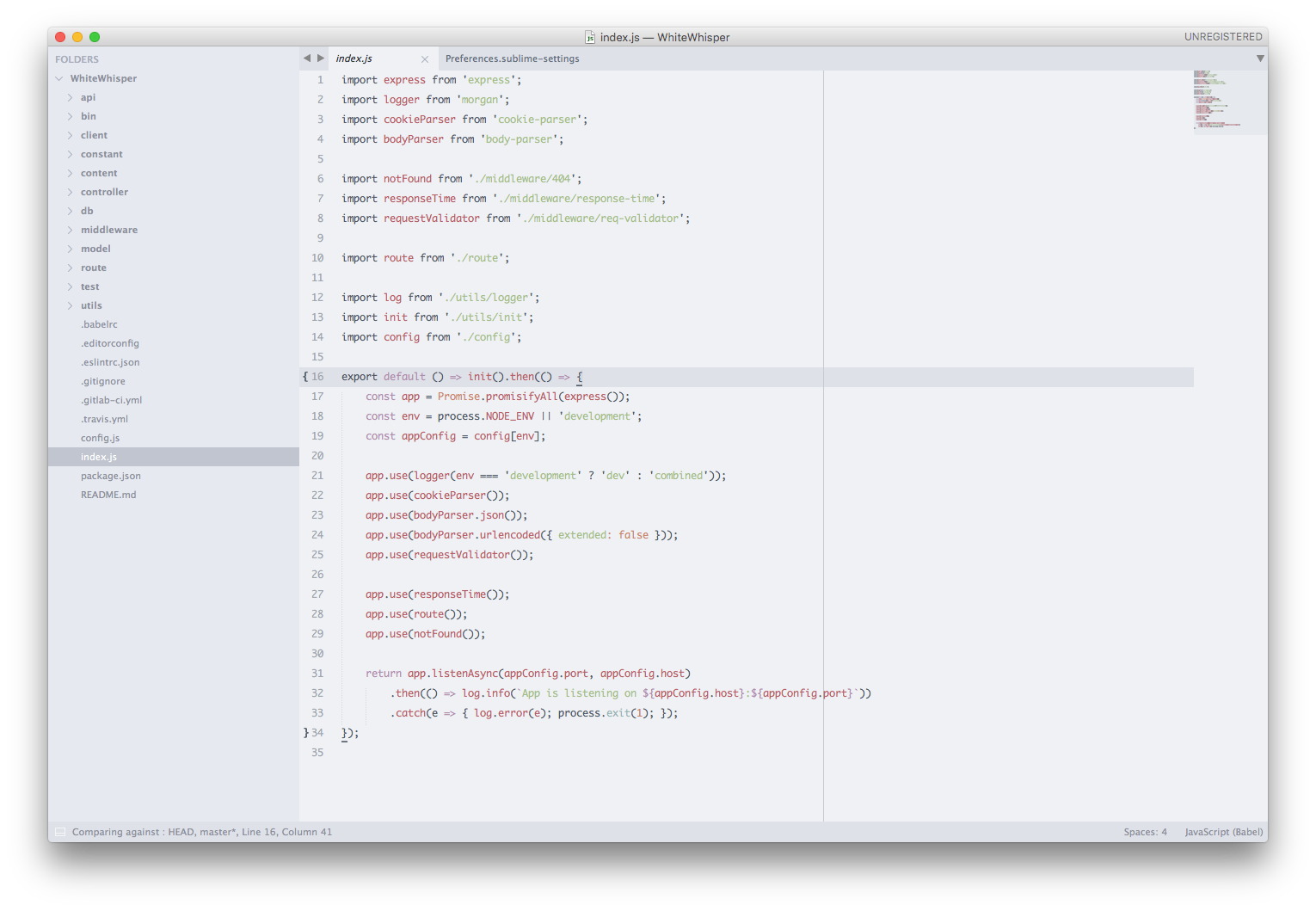Switch to the Preferences.sublime-settings tab
This screenshot has width=1316, height=911.
coord(512,58)
